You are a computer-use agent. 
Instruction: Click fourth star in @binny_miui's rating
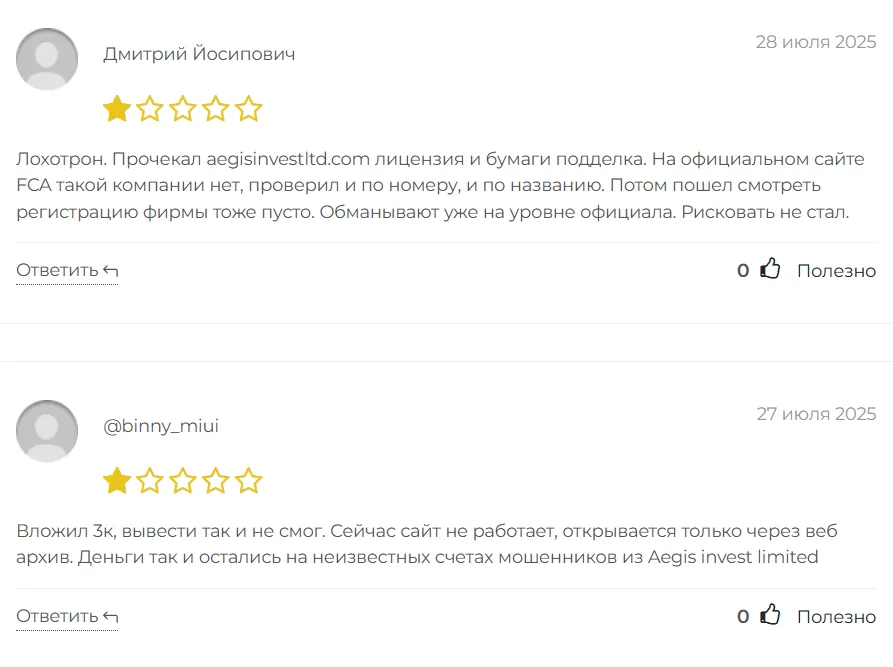coord(216,481)
